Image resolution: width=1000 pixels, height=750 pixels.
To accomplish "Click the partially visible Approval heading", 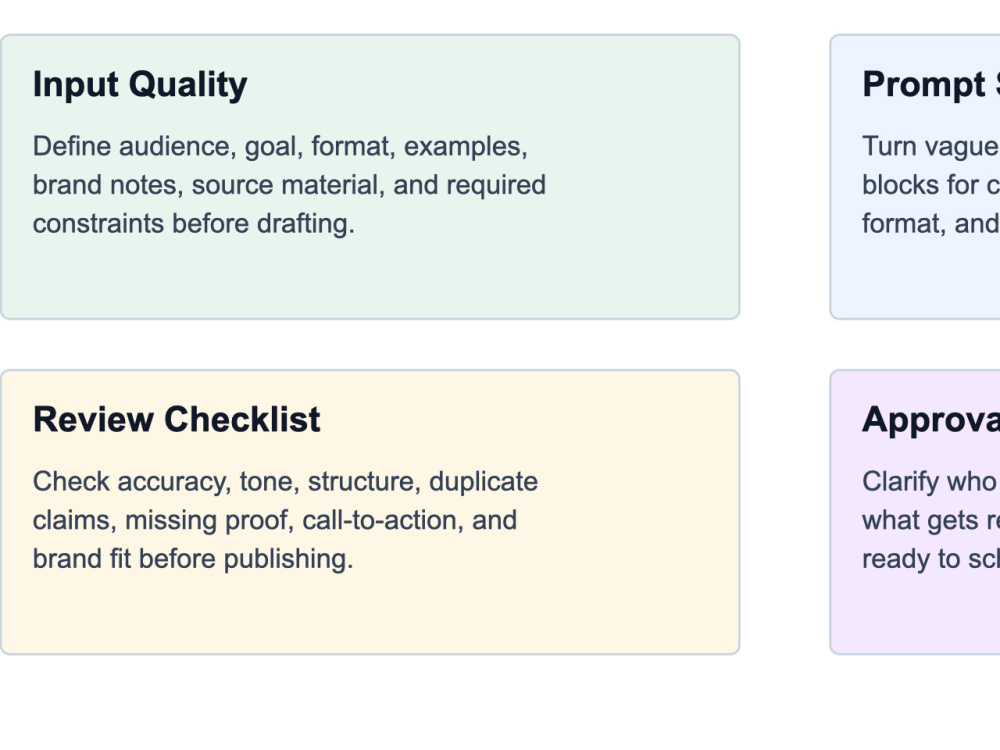I will click(x=930, y=420).
